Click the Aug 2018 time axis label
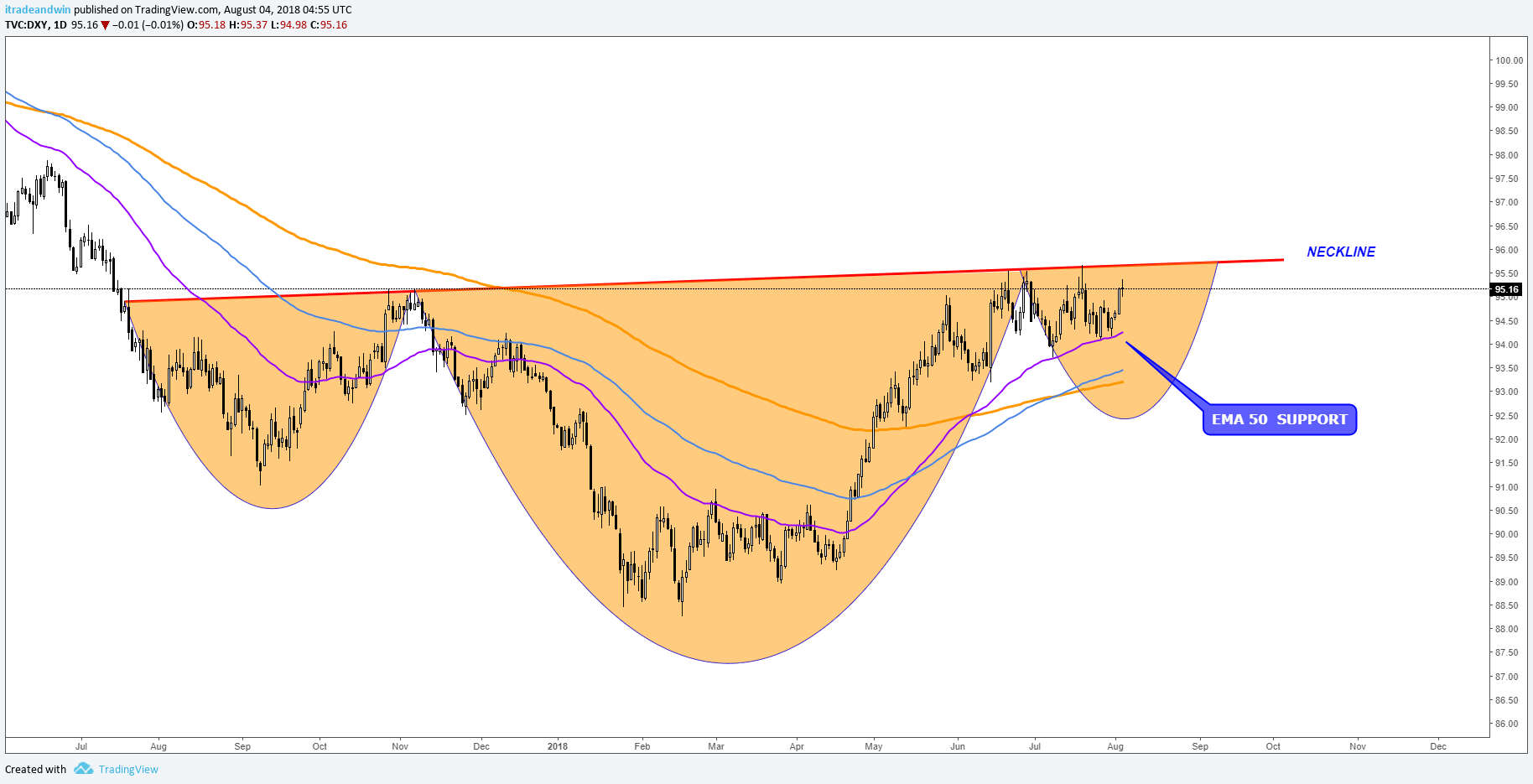Screen dimensions: 1533x784 coord(1115,746)
